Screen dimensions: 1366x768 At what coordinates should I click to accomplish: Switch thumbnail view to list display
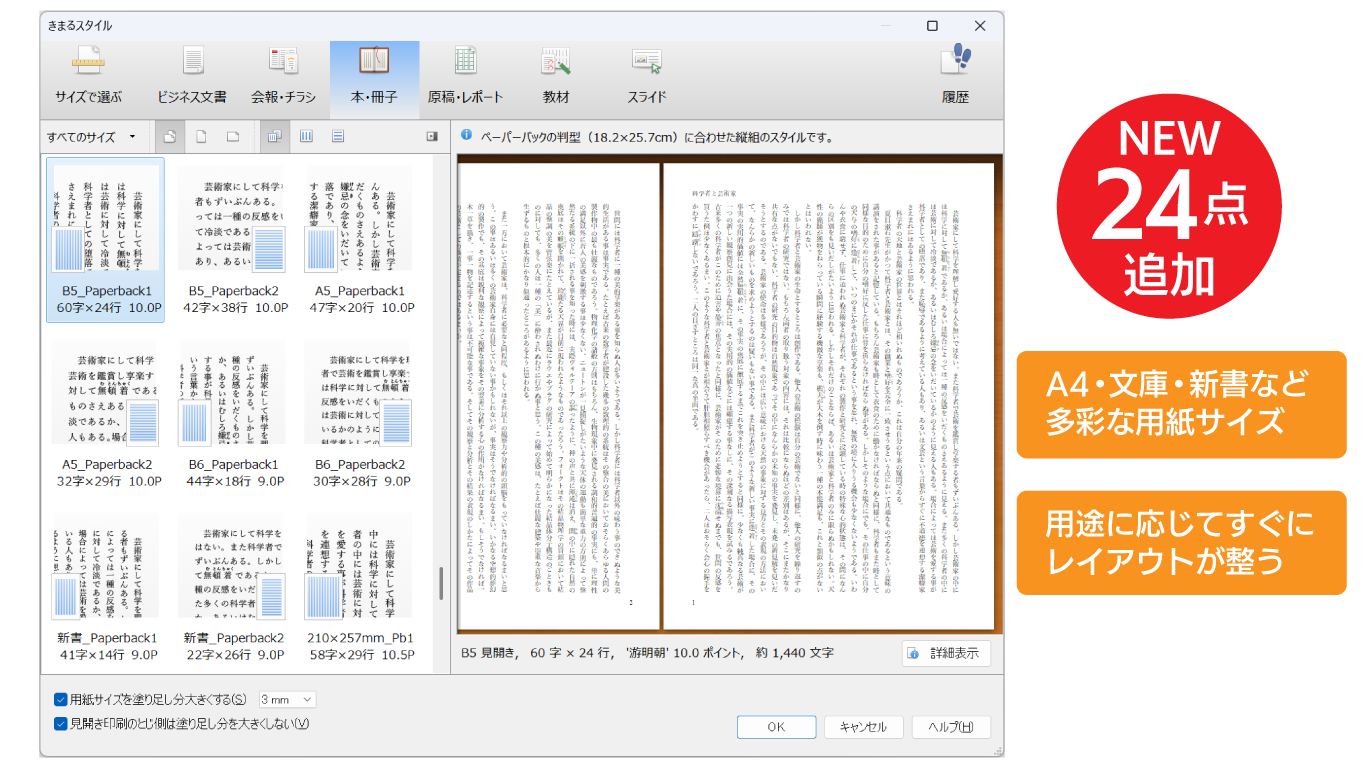[x=338, y=136]
